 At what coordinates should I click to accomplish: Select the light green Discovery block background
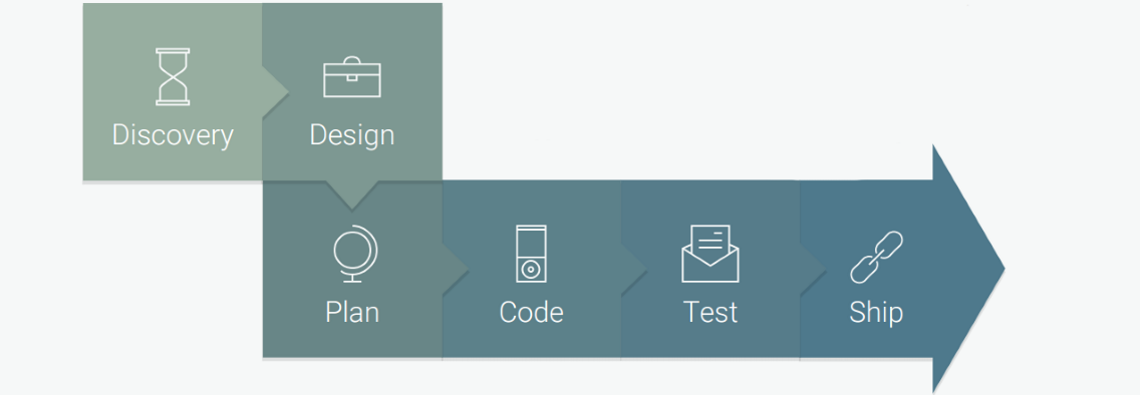coord(172,92)
